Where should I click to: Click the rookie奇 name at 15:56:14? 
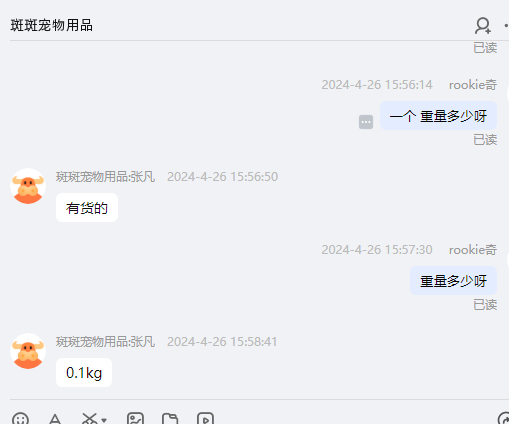[473, 85]
